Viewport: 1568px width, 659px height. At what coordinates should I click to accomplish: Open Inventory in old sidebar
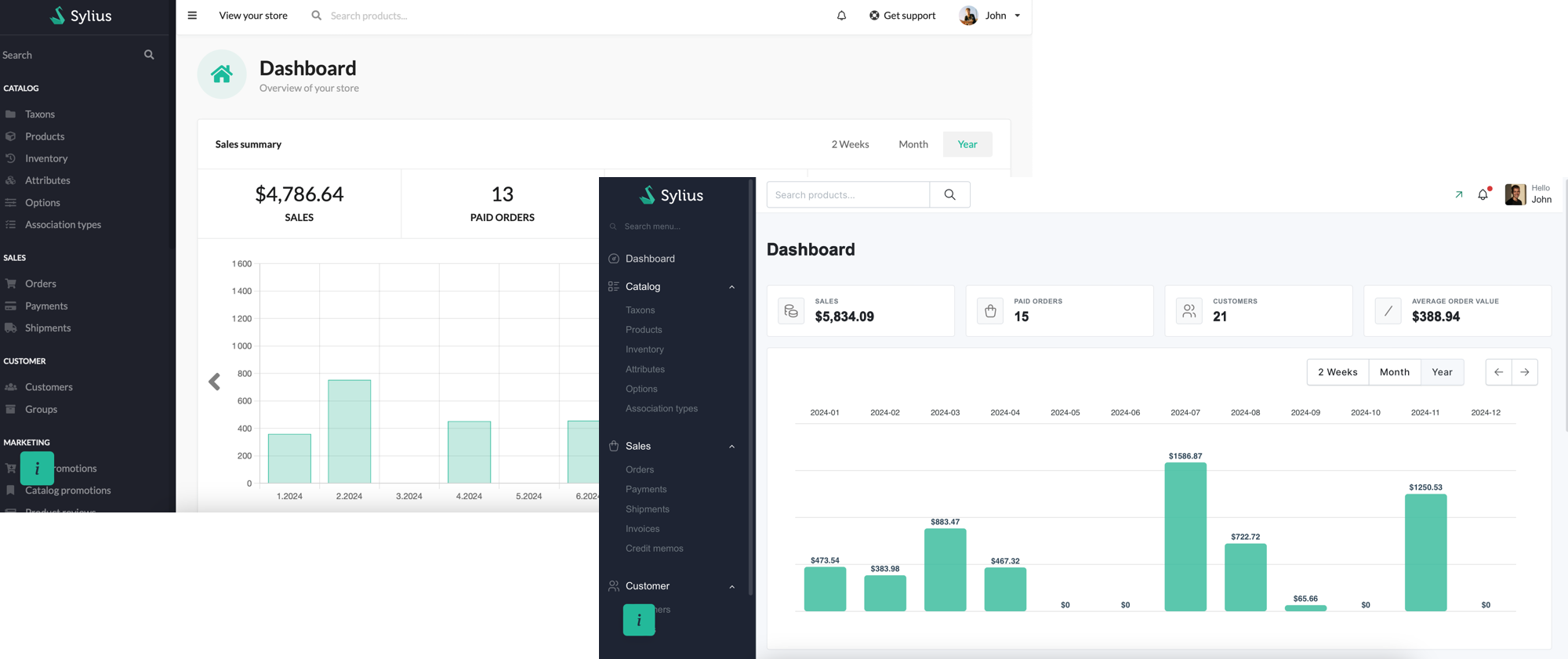pyautogui.click(x=46, y=158)
